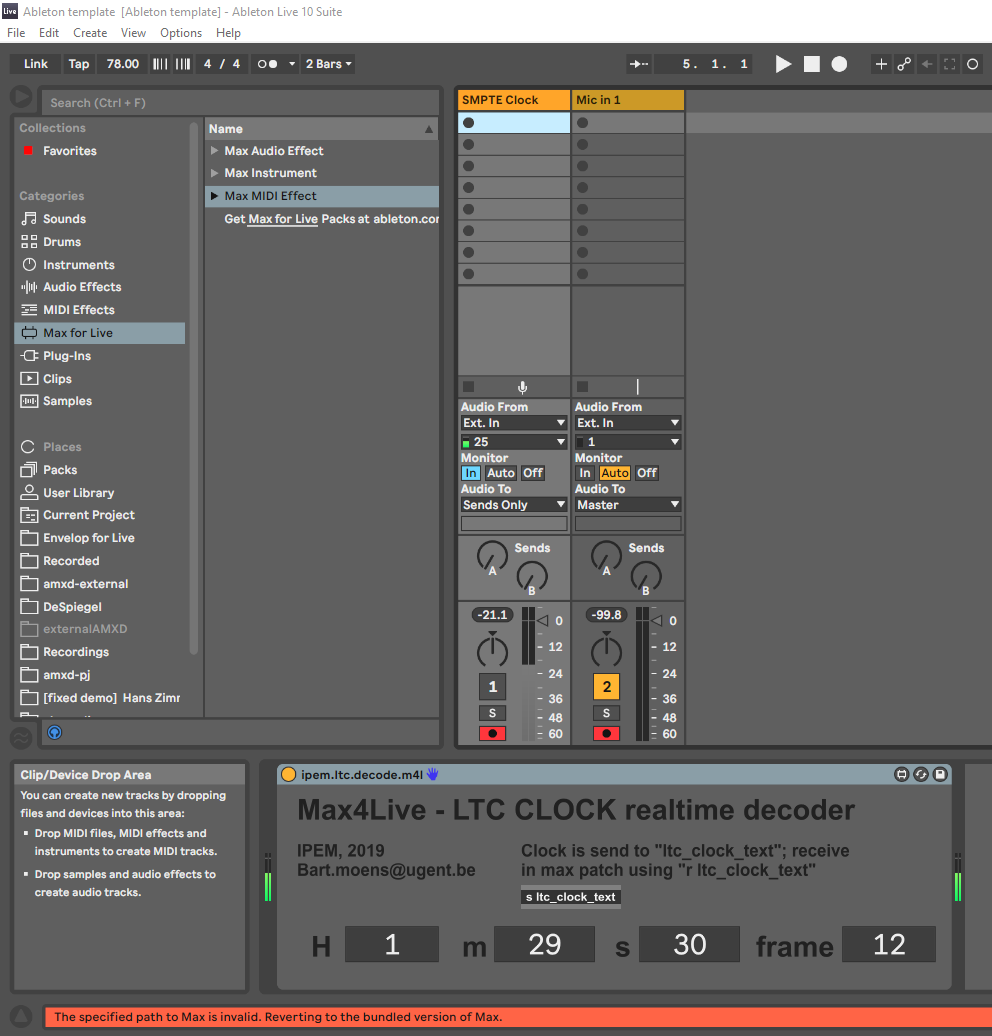
Task: Select MIDI Effects category
Action: coord(79,310)
